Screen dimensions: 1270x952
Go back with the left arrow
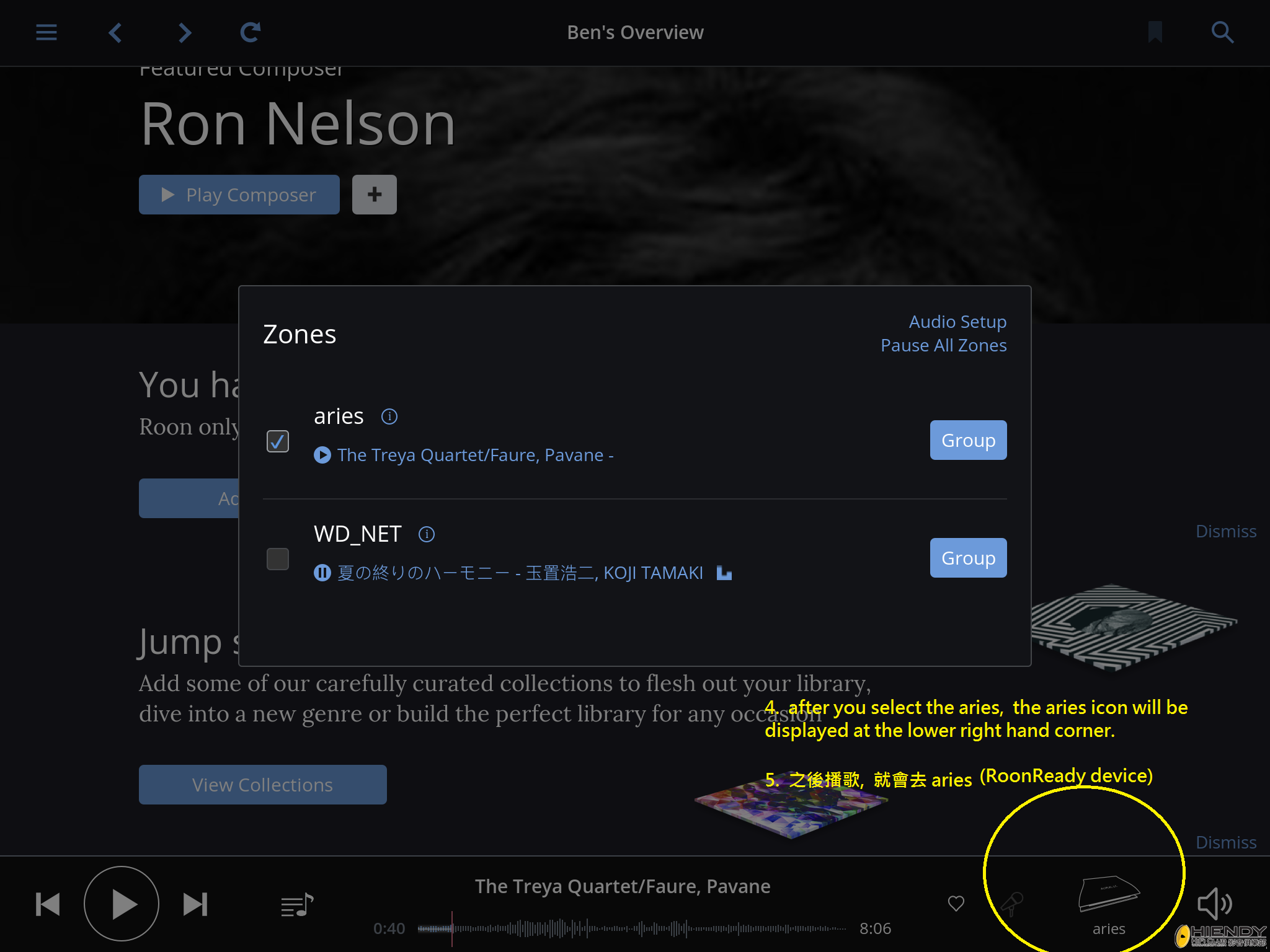pos(115,32)
